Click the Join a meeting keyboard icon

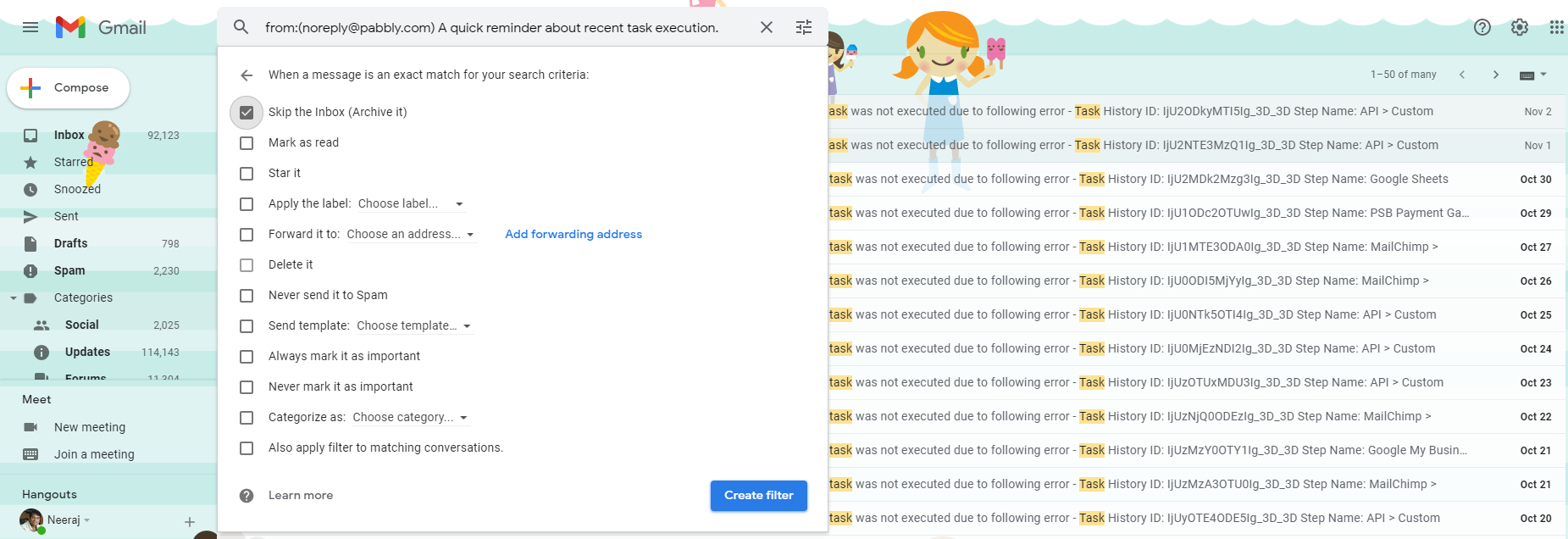tap(30, 454)
